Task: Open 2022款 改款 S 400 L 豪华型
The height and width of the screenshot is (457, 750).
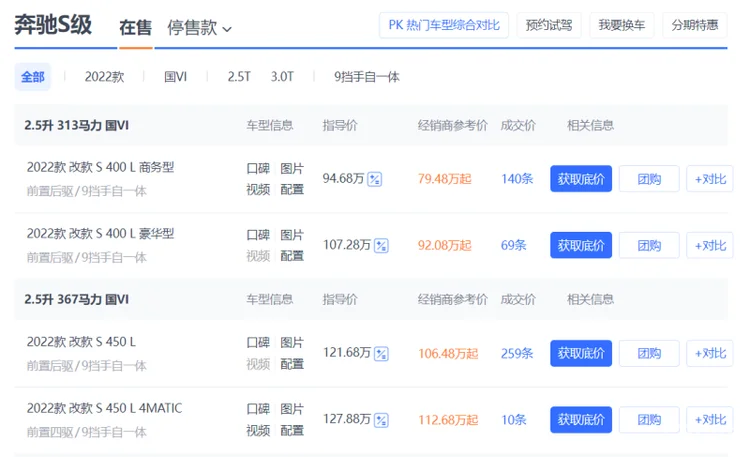Action: pyautogui.click(x=100, y=234)
